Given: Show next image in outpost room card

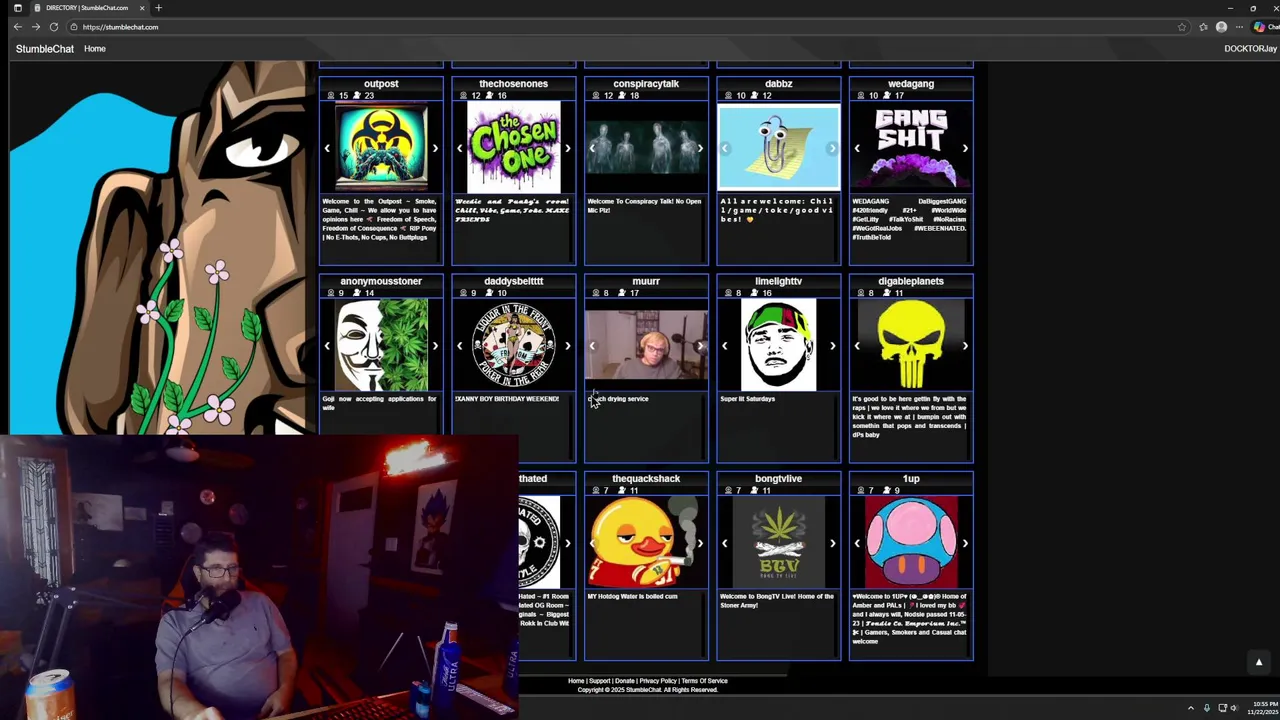Looking at the screenshot, I should [x=435, y=148].
